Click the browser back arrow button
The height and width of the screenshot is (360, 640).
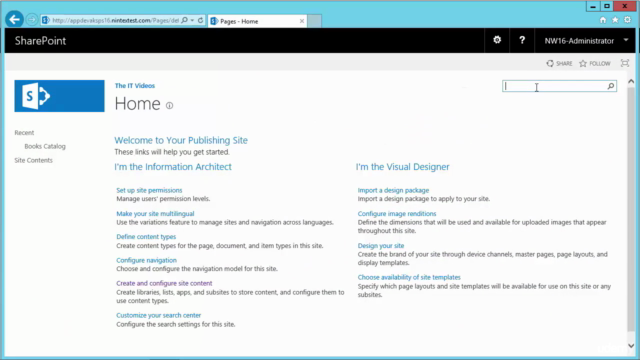click(x=14, y=19)
